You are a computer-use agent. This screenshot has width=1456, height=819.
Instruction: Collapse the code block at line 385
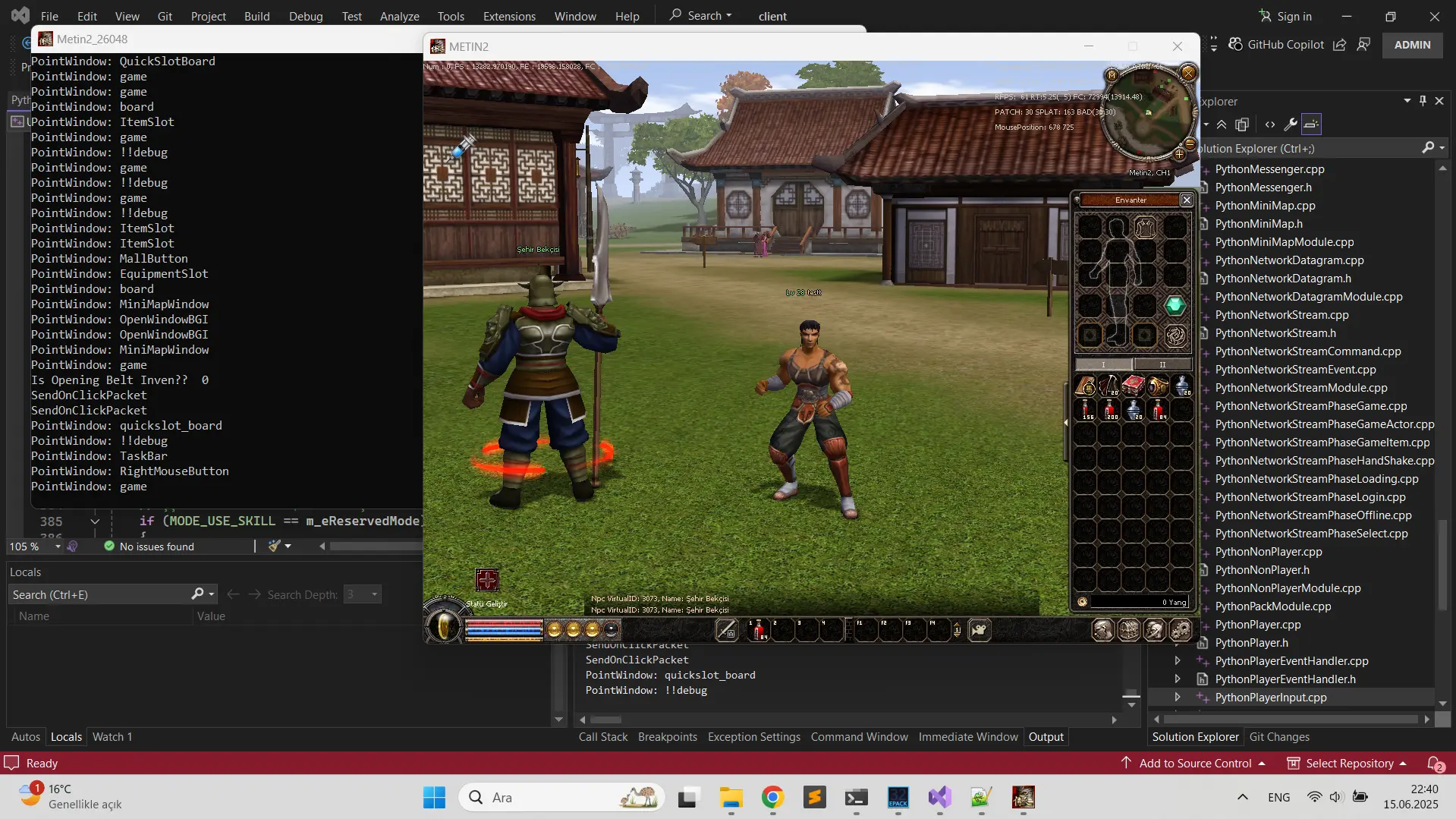pyautogui.click(x=95, y=521)
